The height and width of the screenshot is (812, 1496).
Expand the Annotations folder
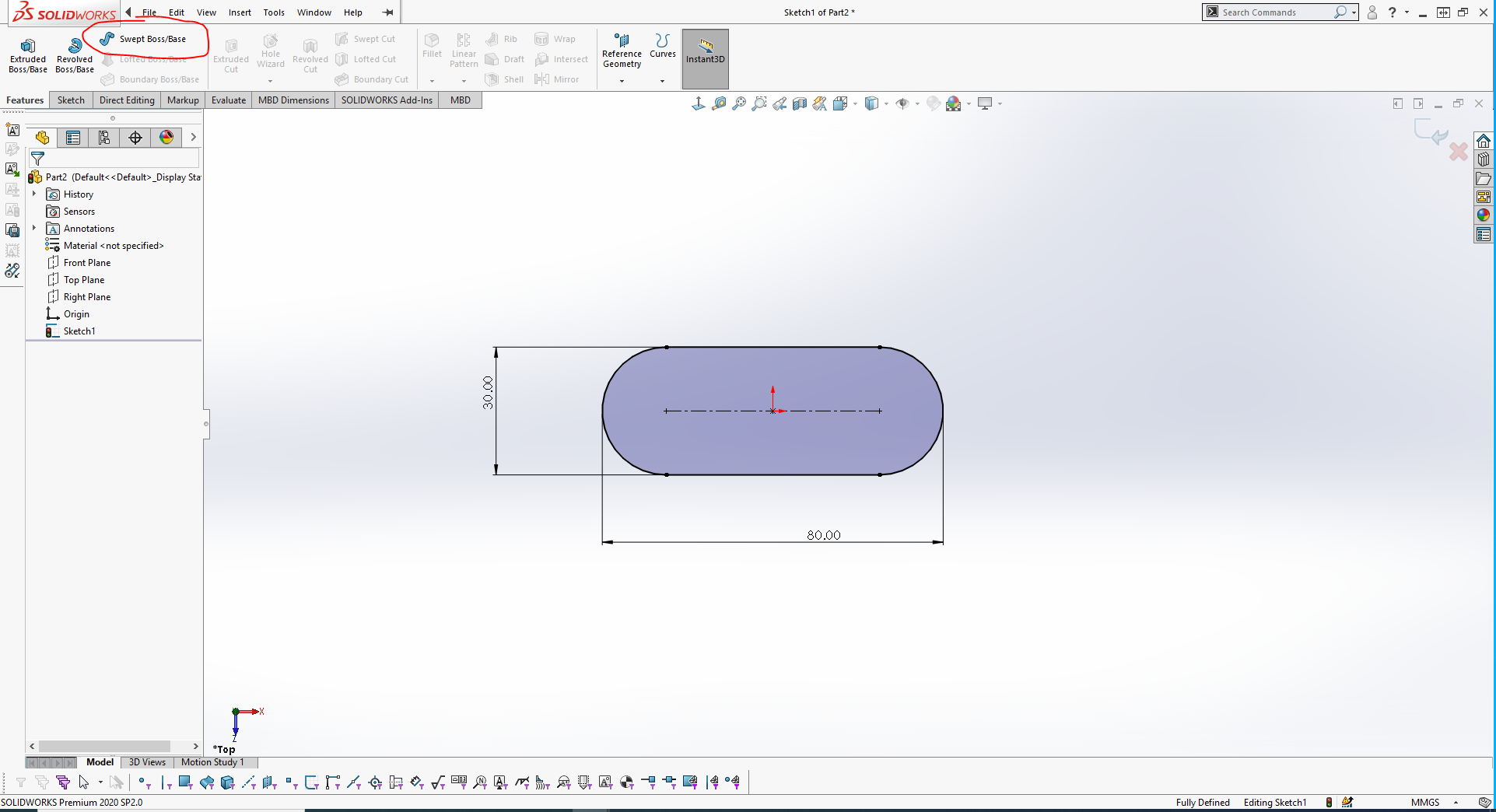(x=34, y=228)
